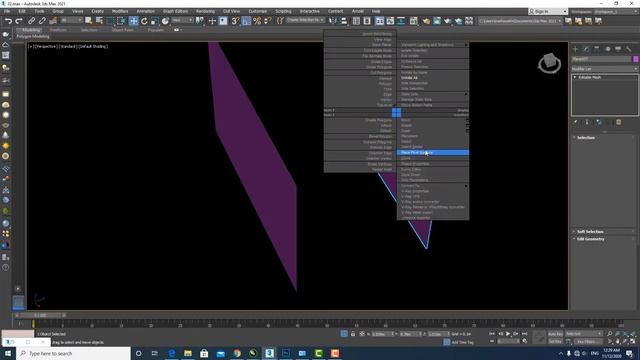Open the File menu
The height and width of the screenshot is (360, 640).
[7, 11]
